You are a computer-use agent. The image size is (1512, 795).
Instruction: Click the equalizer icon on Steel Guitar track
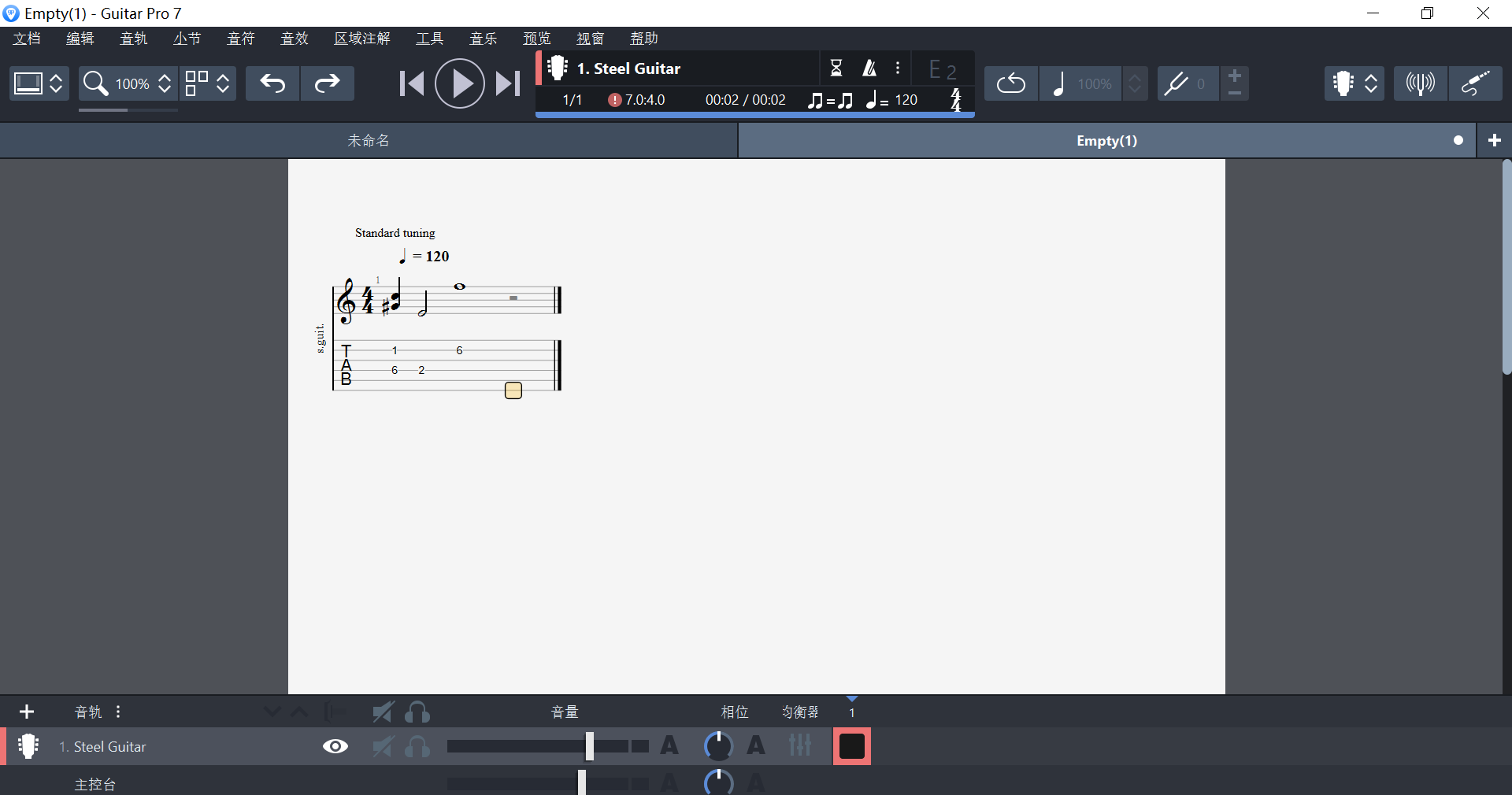800,746
